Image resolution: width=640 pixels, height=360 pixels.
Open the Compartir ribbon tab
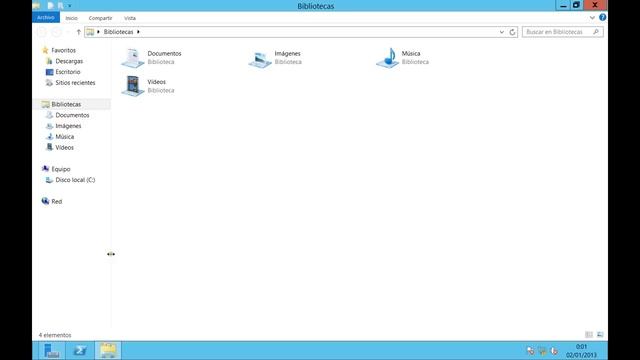click(x=100, y=18)
